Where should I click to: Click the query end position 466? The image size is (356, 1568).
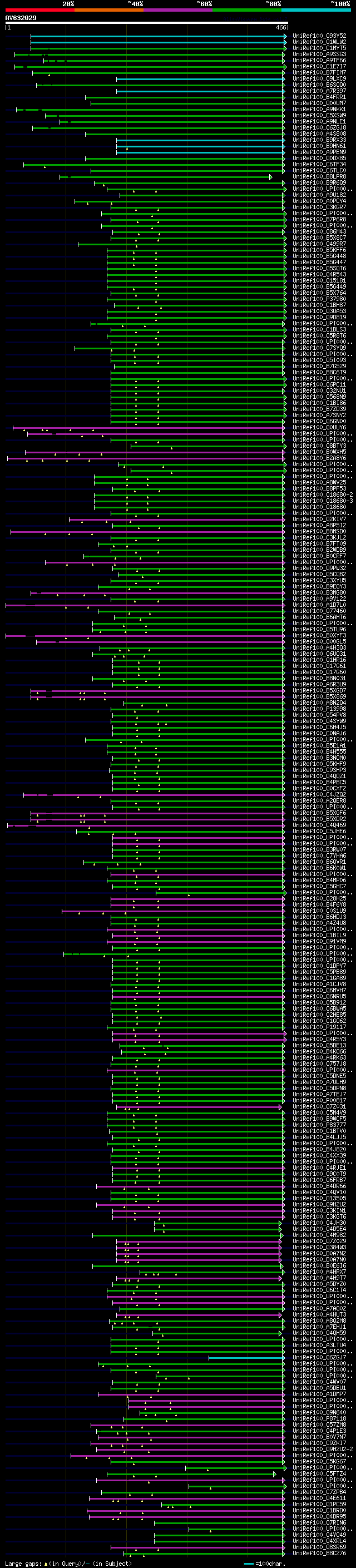point(280,28)
